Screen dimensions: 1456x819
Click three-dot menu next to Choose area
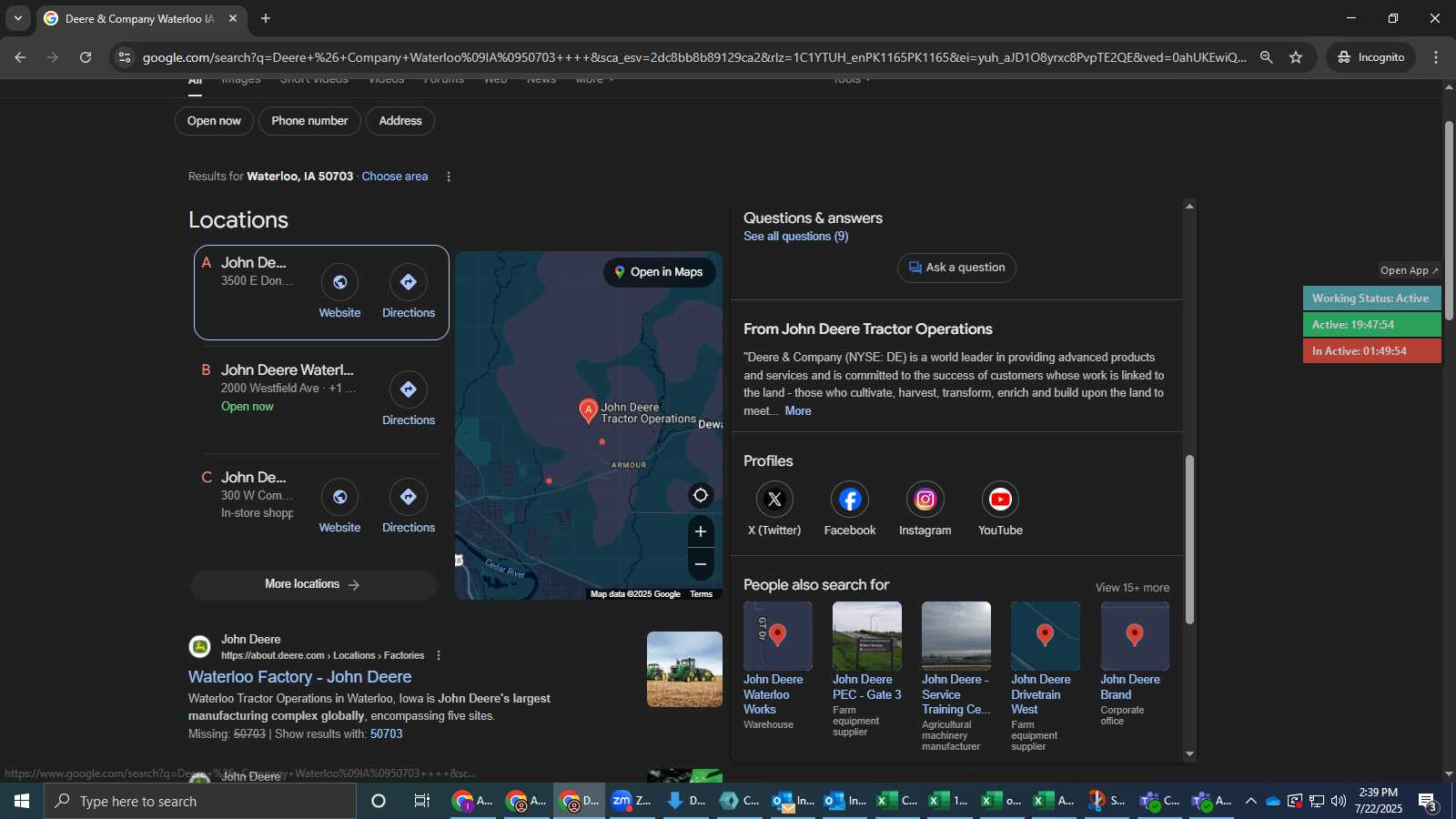448,177
